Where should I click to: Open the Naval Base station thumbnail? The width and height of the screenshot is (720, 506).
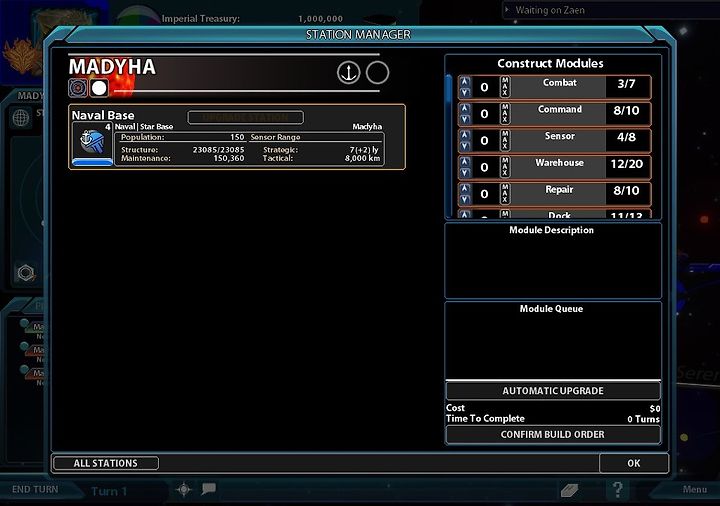click(92, 143)
